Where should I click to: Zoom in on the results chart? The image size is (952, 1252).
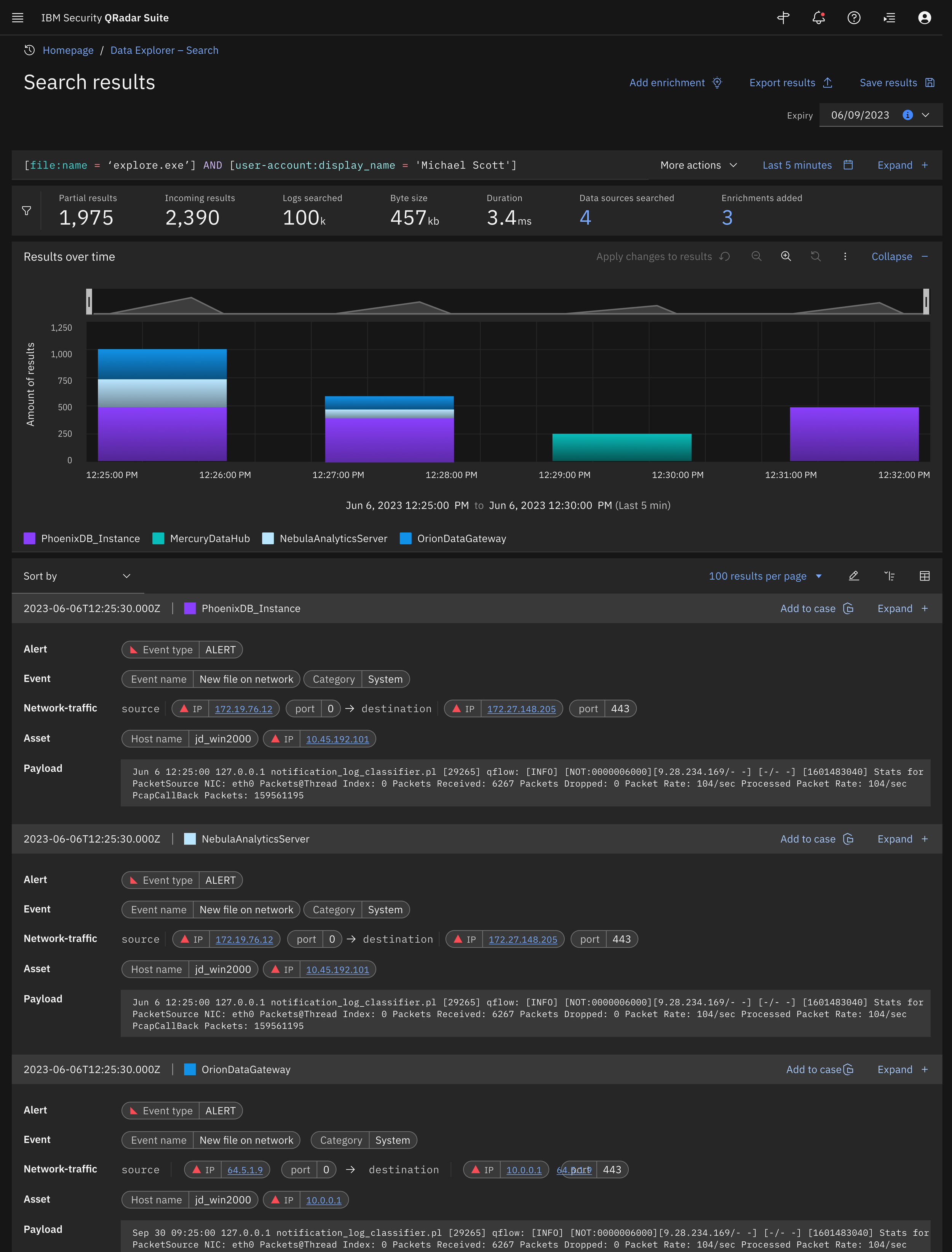click(786, 256)
